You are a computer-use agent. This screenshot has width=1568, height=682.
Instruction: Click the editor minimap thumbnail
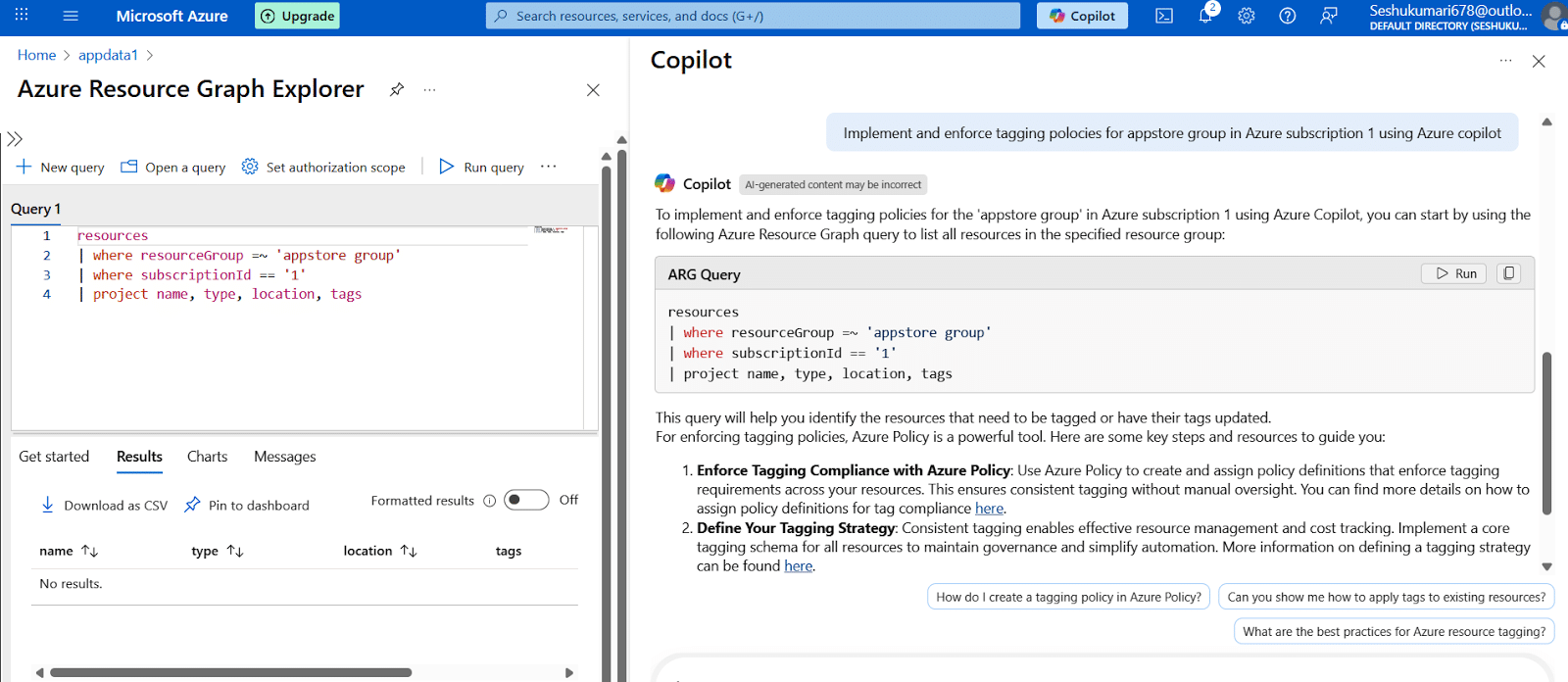tap(551, 230)
